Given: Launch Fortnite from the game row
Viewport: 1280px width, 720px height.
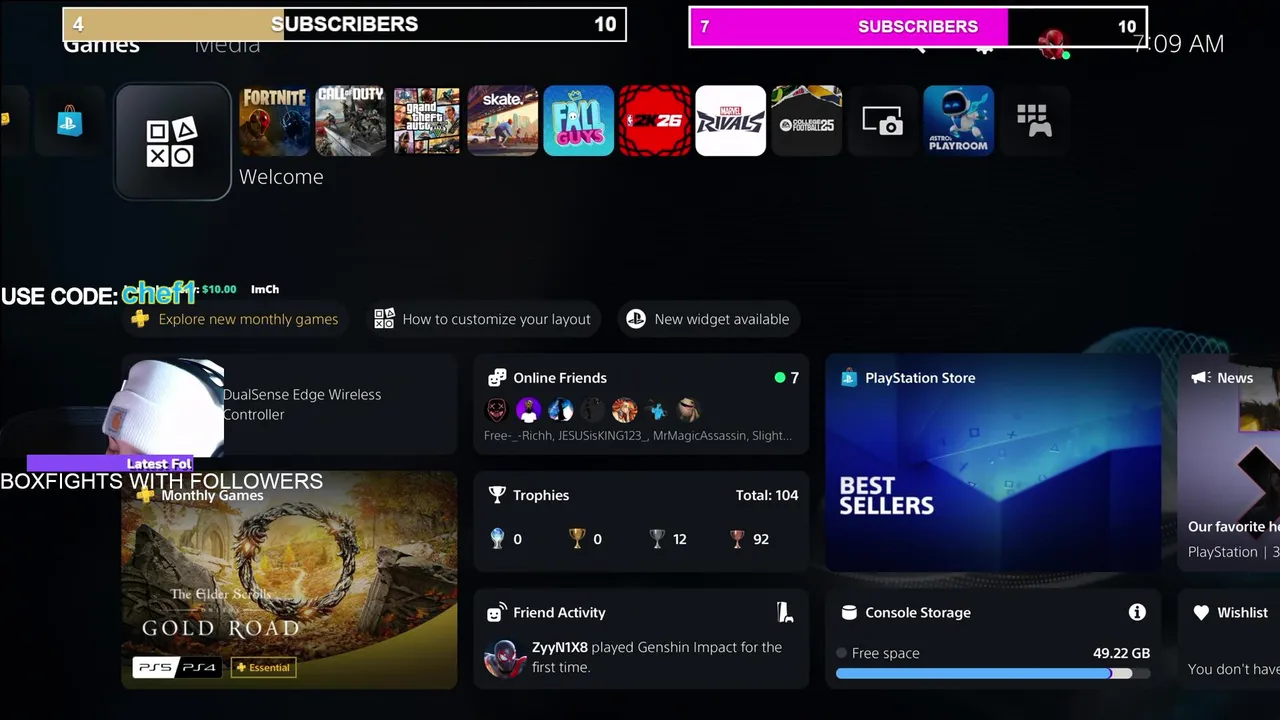Looking at the screenshot, I should click(x=275, y=121).
